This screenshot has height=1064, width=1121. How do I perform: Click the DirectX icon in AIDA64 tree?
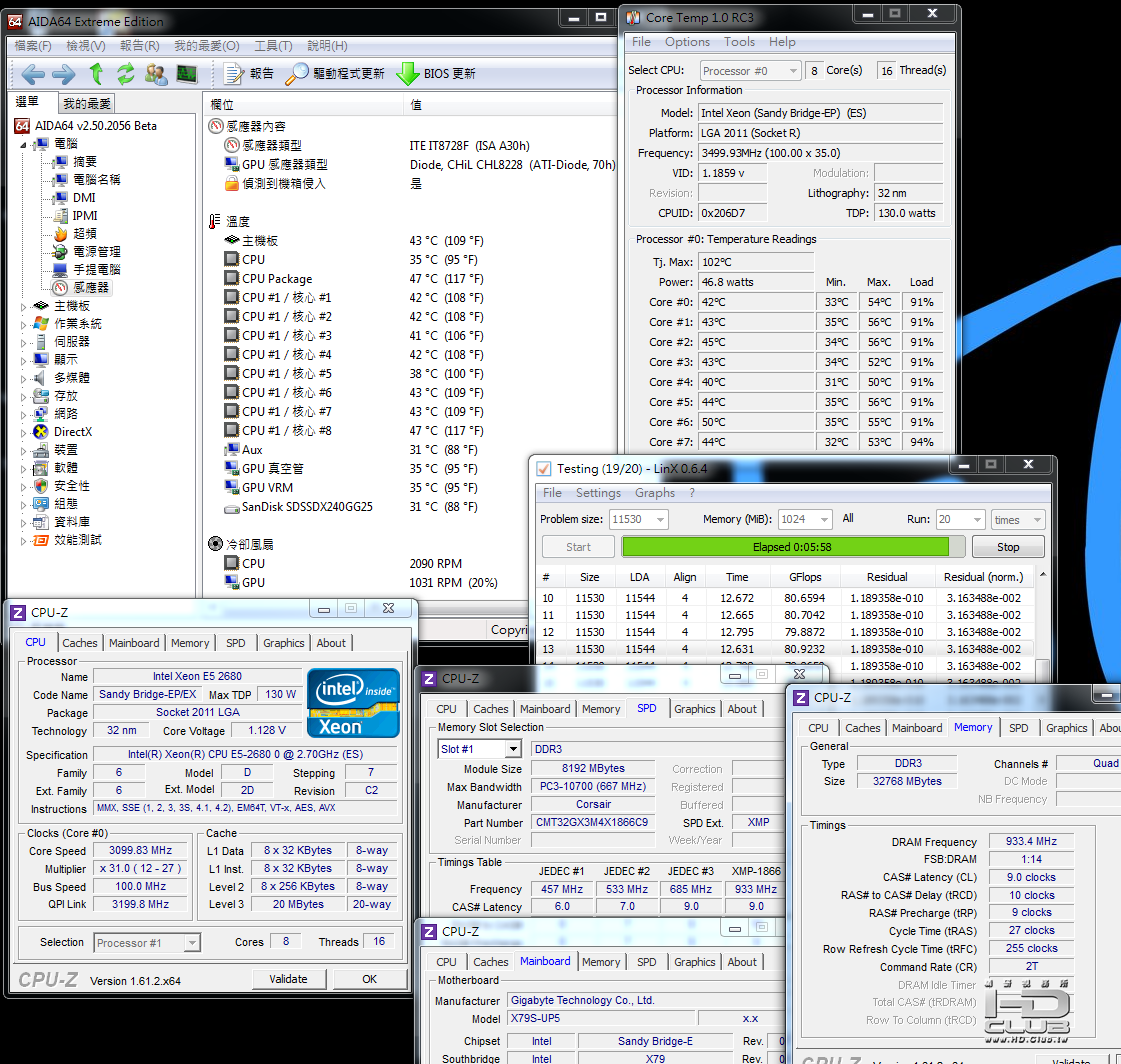(41, 432)
